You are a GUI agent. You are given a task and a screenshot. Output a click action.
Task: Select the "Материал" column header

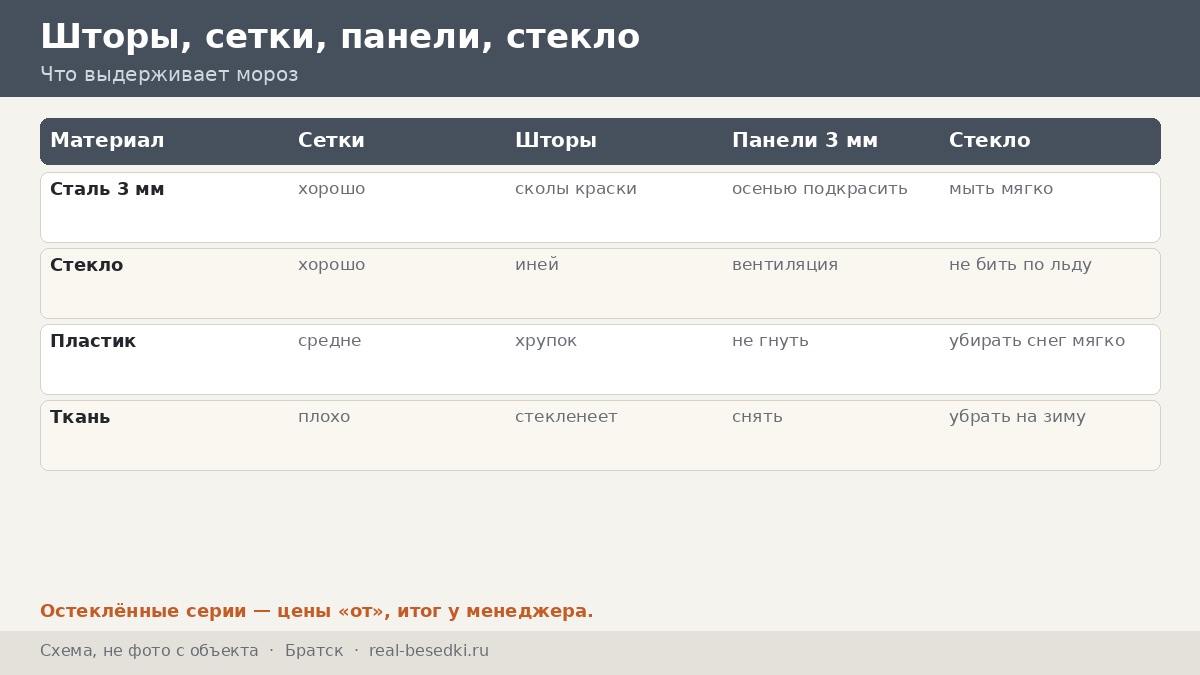click(107, 141)
